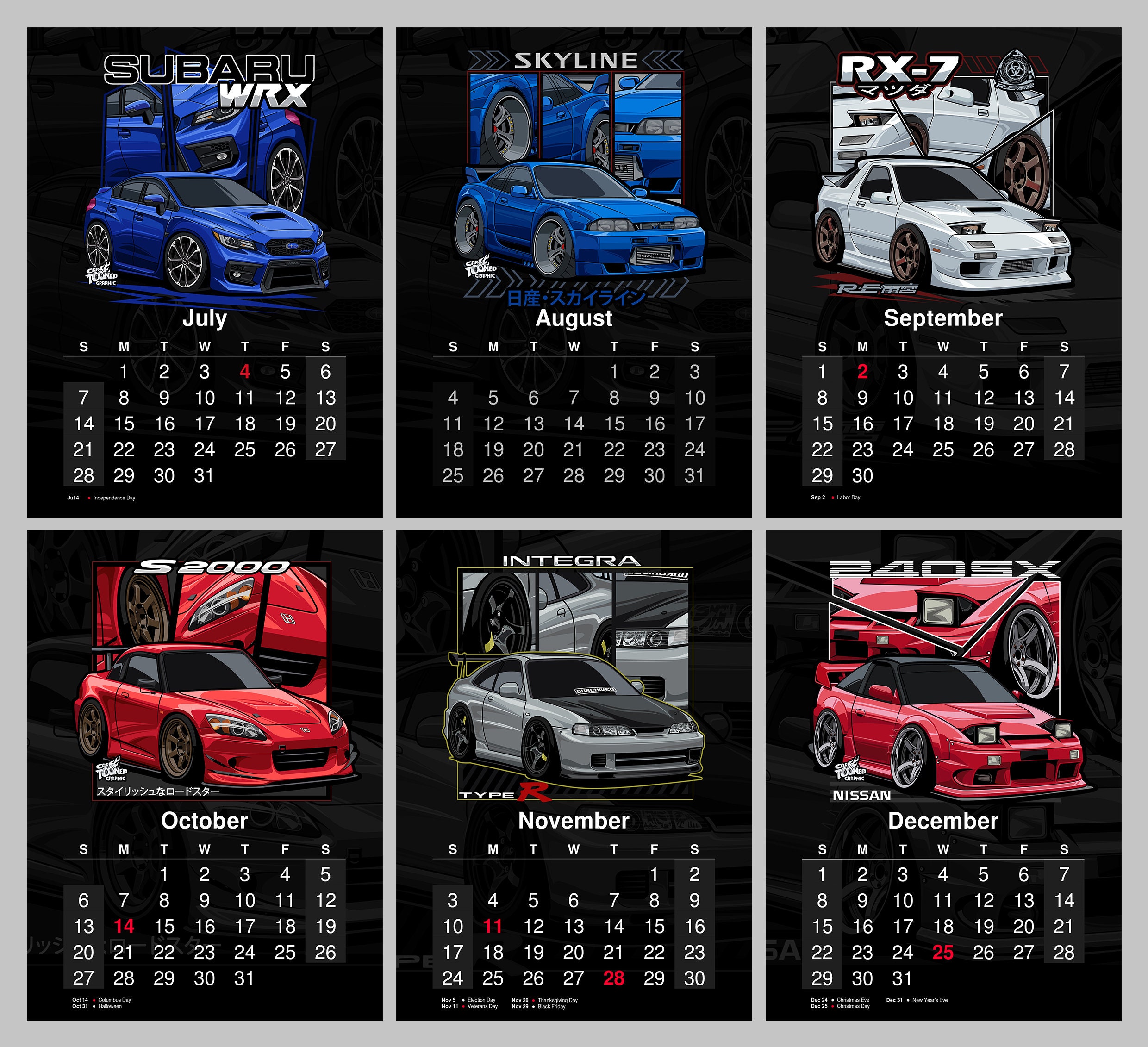Click the "New Year's Eve" holiday note
The height and width of the screenshot is (1047, 1148).
[x=930, y=1000]
